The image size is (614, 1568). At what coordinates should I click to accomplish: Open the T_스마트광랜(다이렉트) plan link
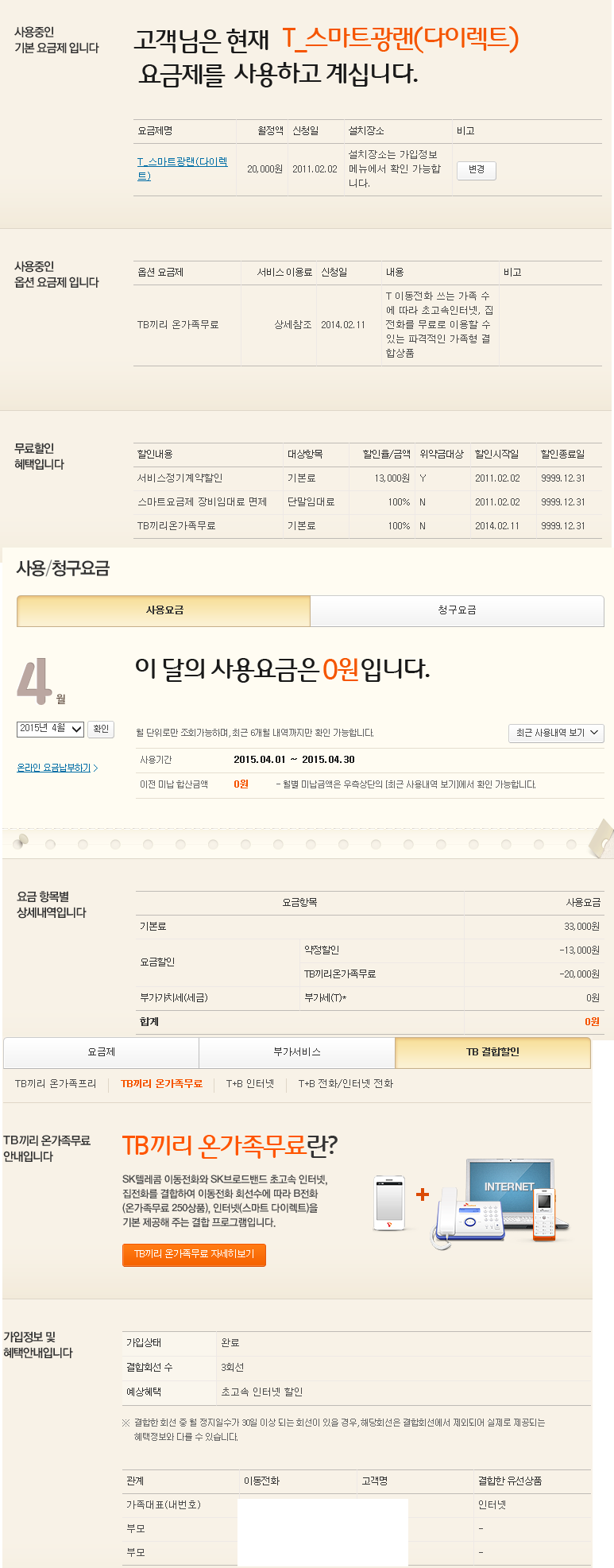182,168
